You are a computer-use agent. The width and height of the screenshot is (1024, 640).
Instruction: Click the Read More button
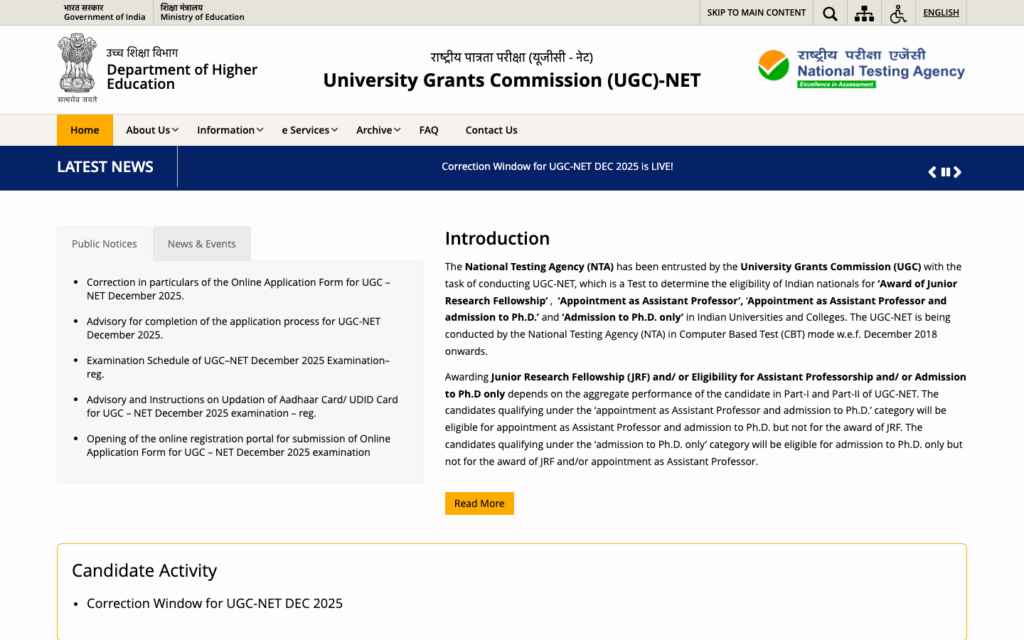(479, 503)
